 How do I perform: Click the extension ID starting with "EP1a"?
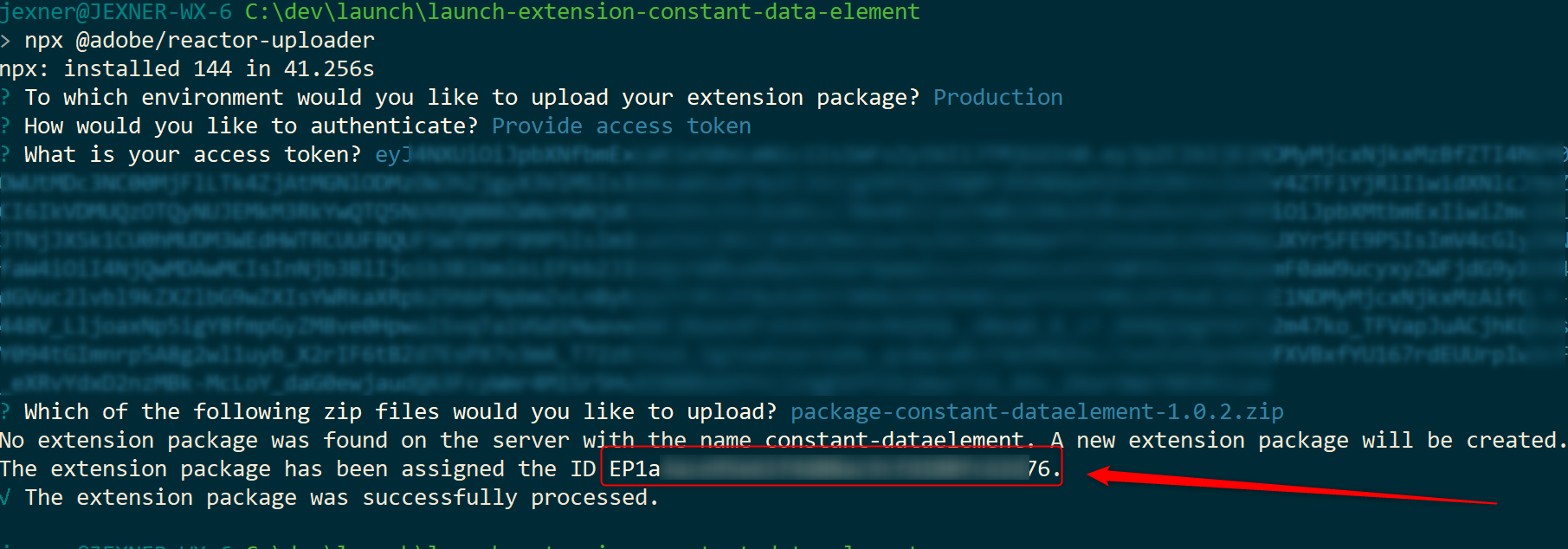(635, 469)
